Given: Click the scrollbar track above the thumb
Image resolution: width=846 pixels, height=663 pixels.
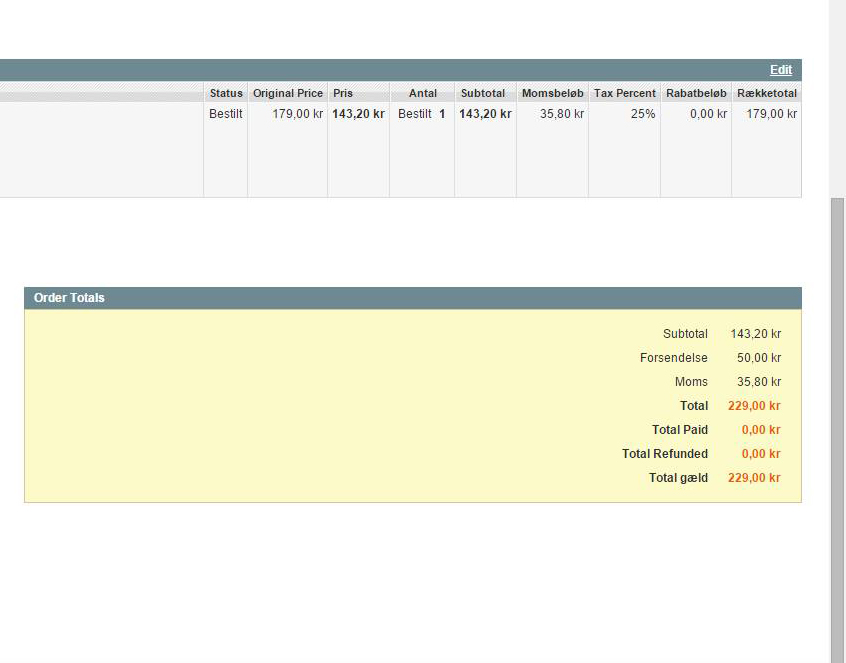Looking at the screenshot, I should pyautogui.click(x=838, y=100).
